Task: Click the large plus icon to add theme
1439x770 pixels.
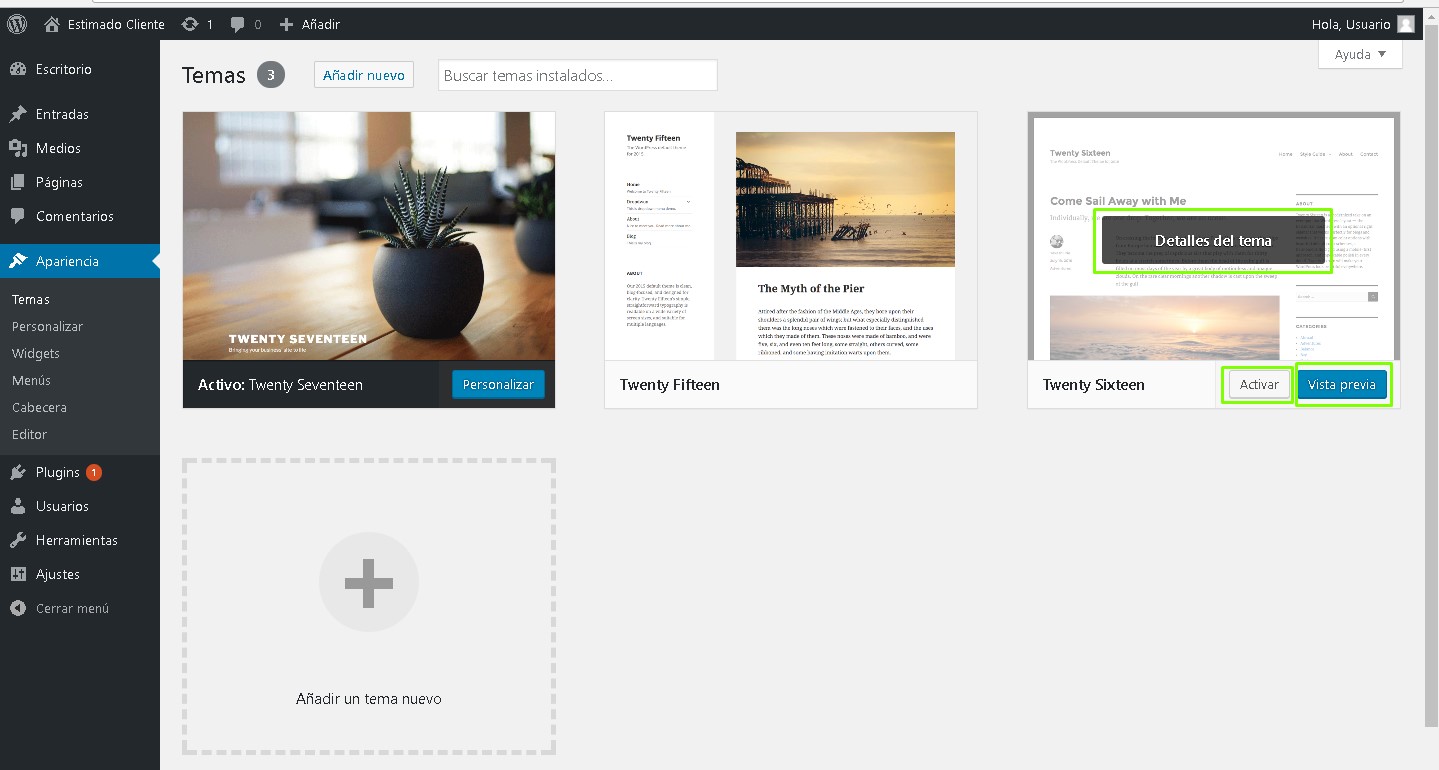Action: [369, 582]
